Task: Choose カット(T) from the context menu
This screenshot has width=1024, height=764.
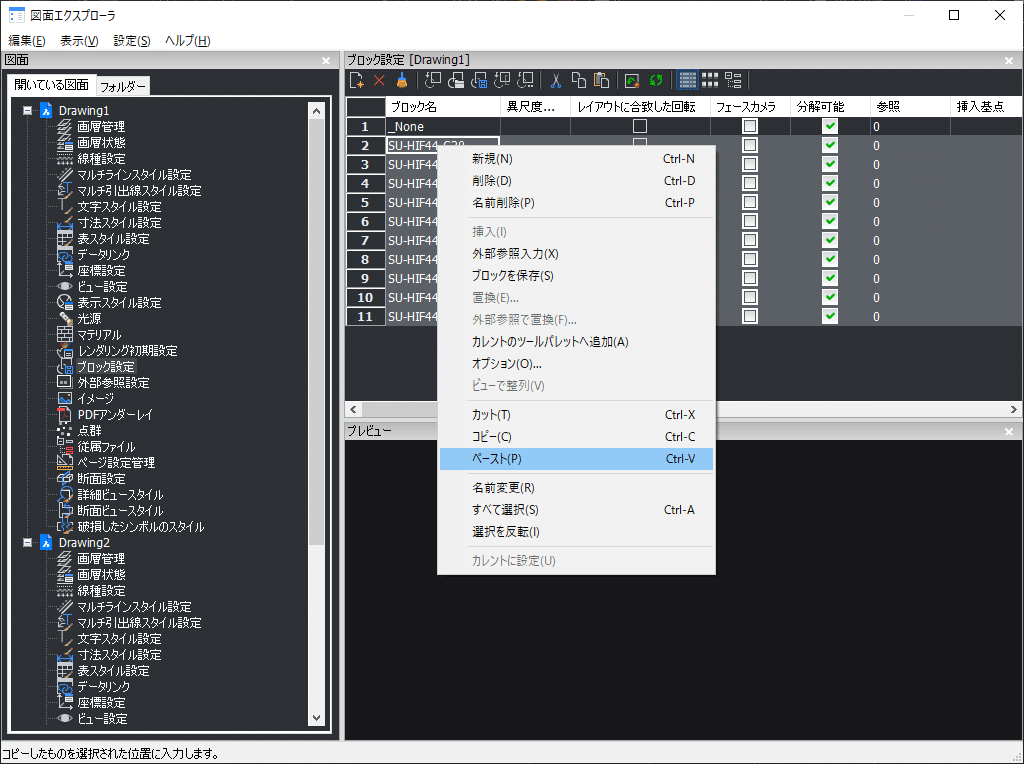Action: [576, 415]
